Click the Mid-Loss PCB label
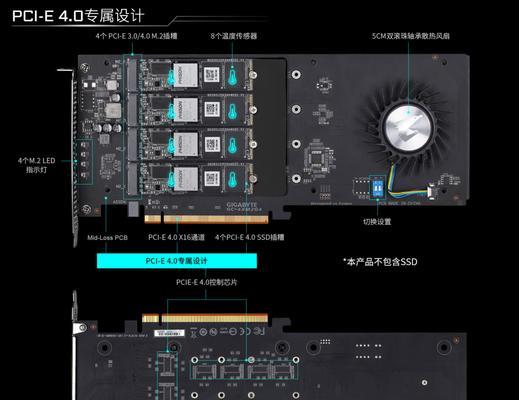 pos(107,238)
